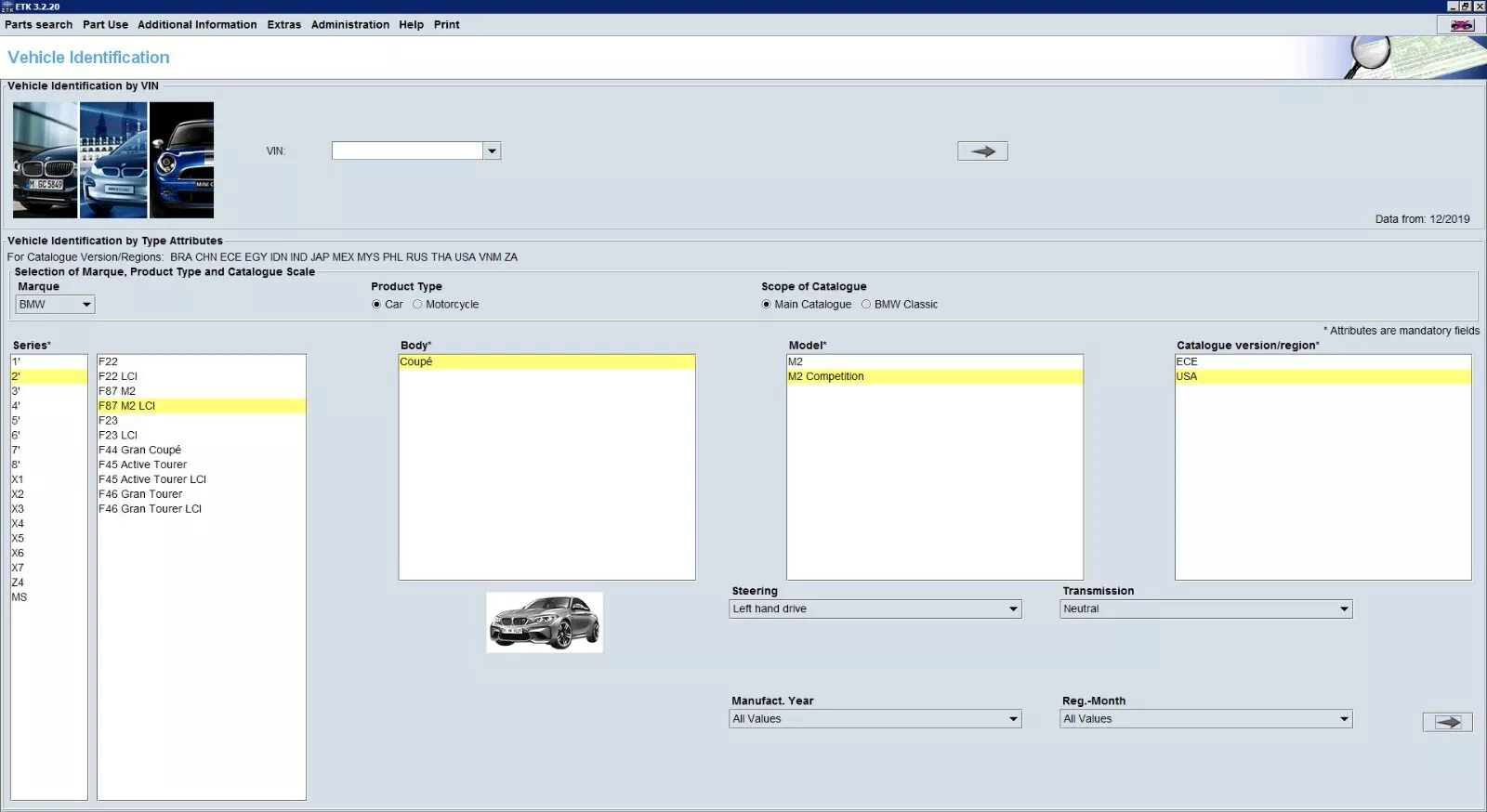The height and width of the screenshot is (812, 1487).
Task: Select F45 Active Tourer LCI entry
Action: coord(202,479)
